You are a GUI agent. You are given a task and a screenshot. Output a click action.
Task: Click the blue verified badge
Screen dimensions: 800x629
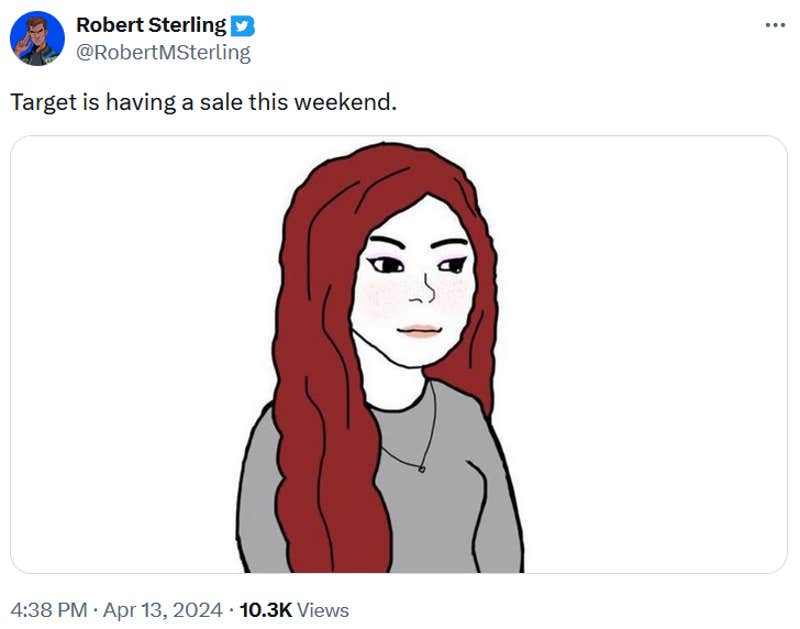tap(243, 26)
